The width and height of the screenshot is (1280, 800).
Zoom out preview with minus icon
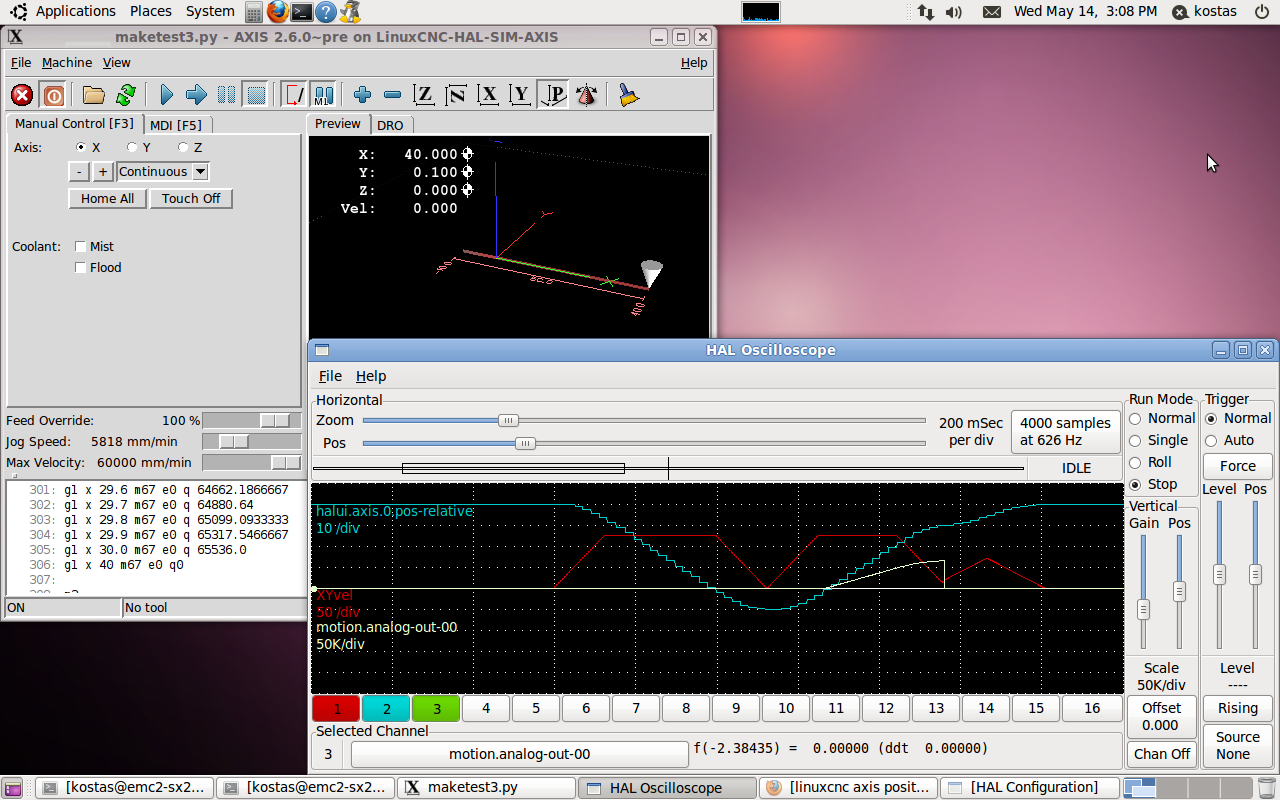(392, 95)
